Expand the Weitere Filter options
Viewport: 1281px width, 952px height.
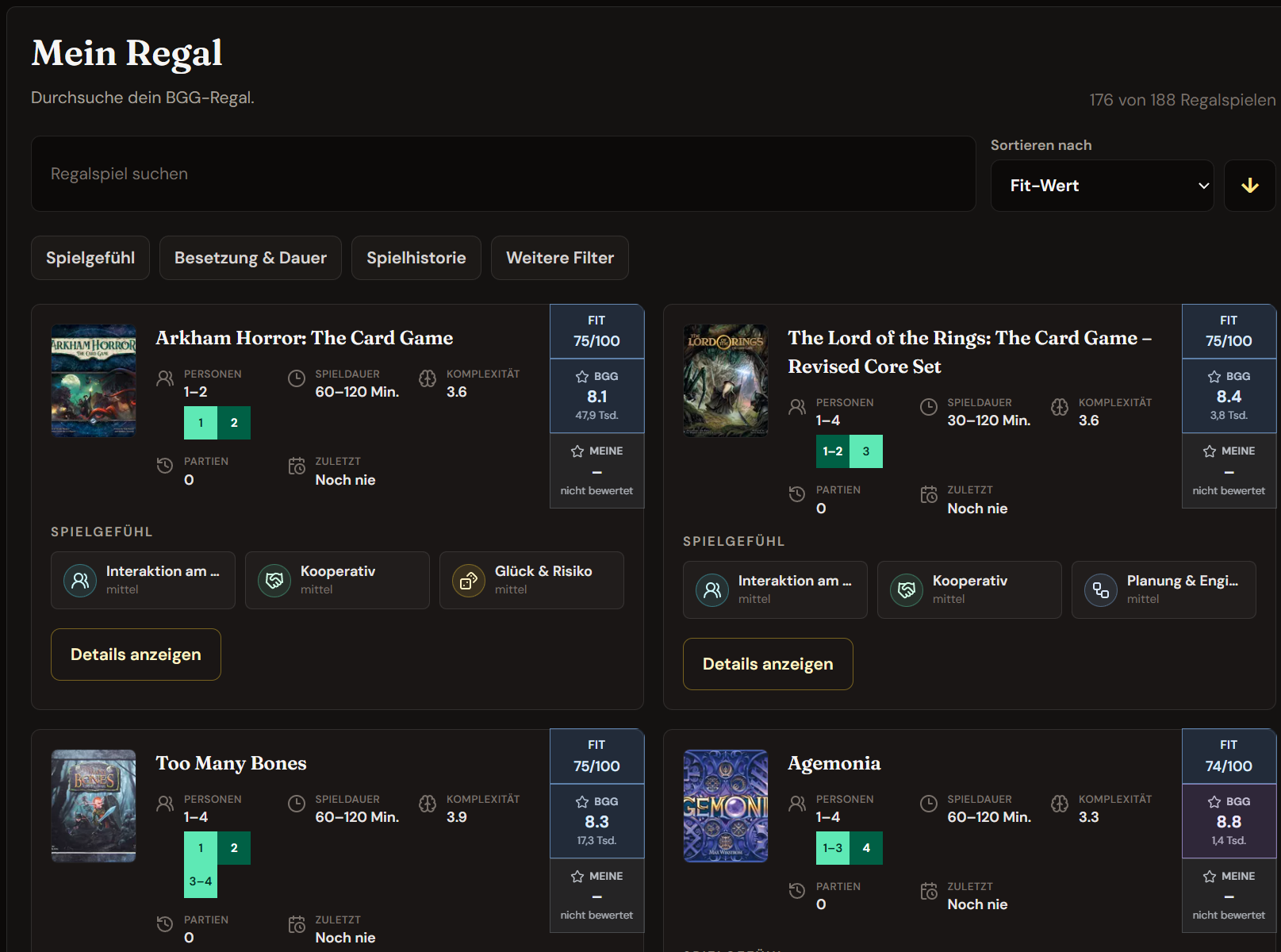click(x=560, y=258)
